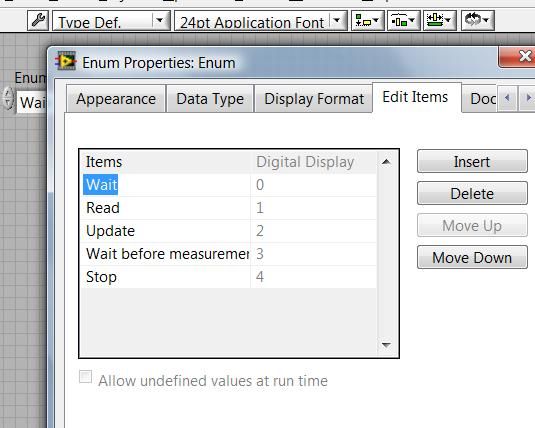Click the wrench customize icon in toolbar

[38, 20]
